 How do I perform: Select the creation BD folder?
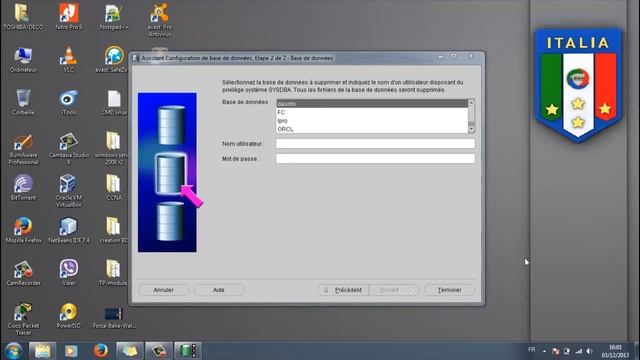[114, 230]
